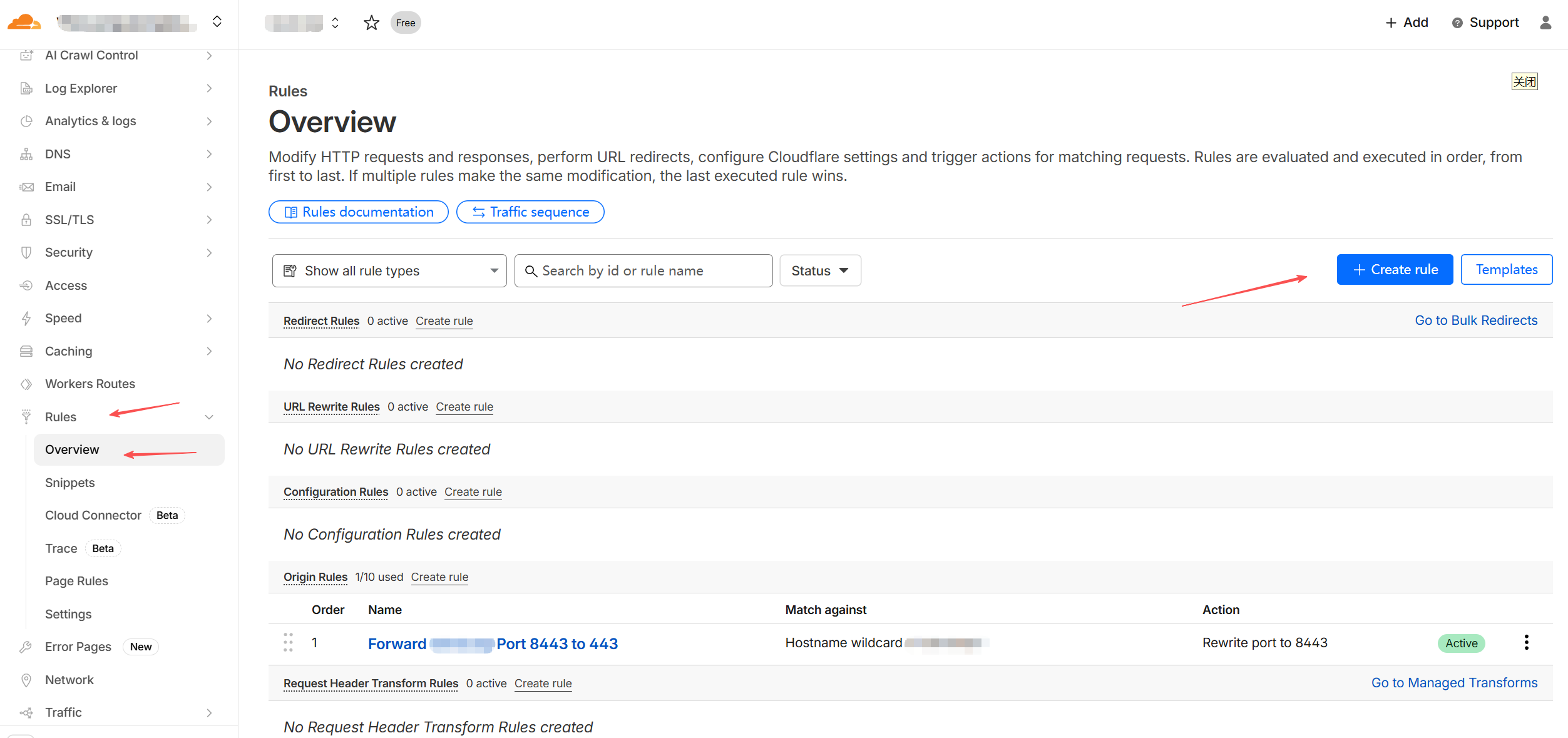Open the Go to Bulk Redirects link
The width and height of the screenshot is (1568, 738).
pos(1475,320)
